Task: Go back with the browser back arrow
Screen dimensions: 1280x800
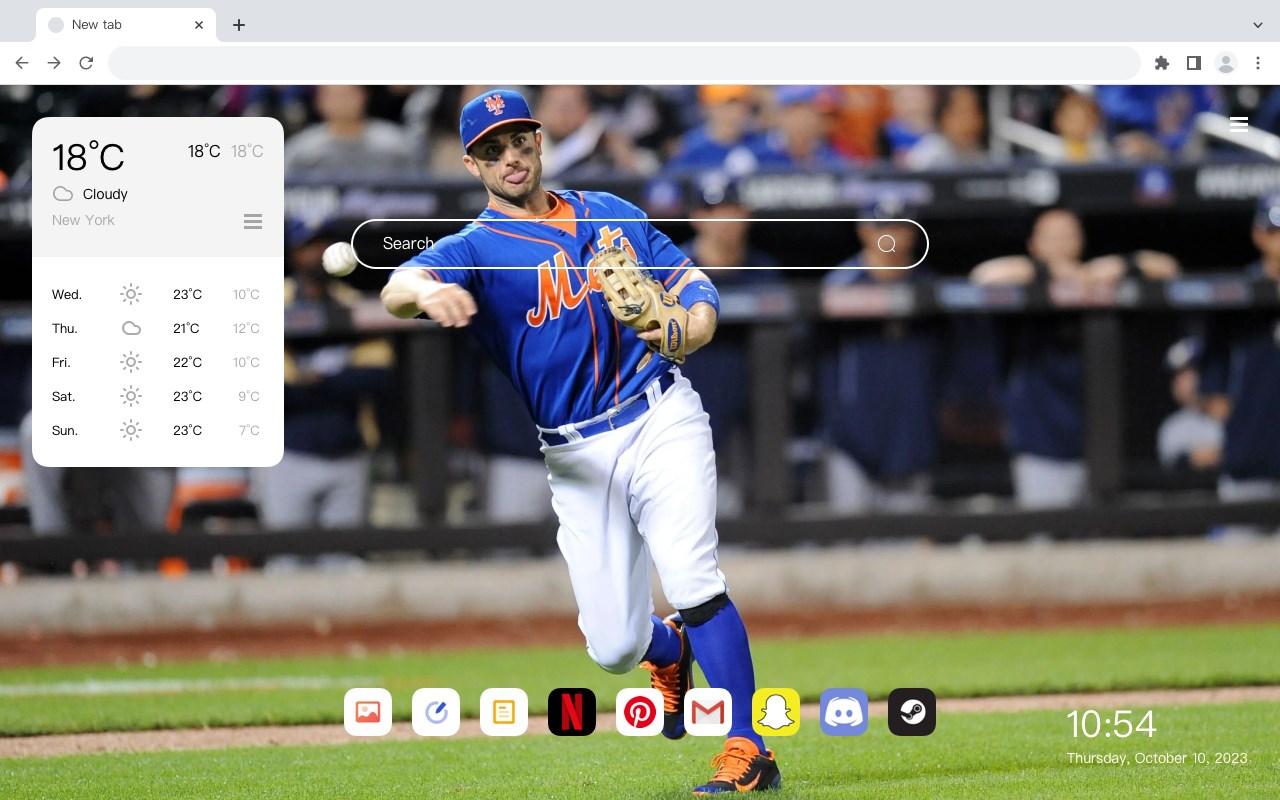Action: pyautogui.click(x=22, y=63)
